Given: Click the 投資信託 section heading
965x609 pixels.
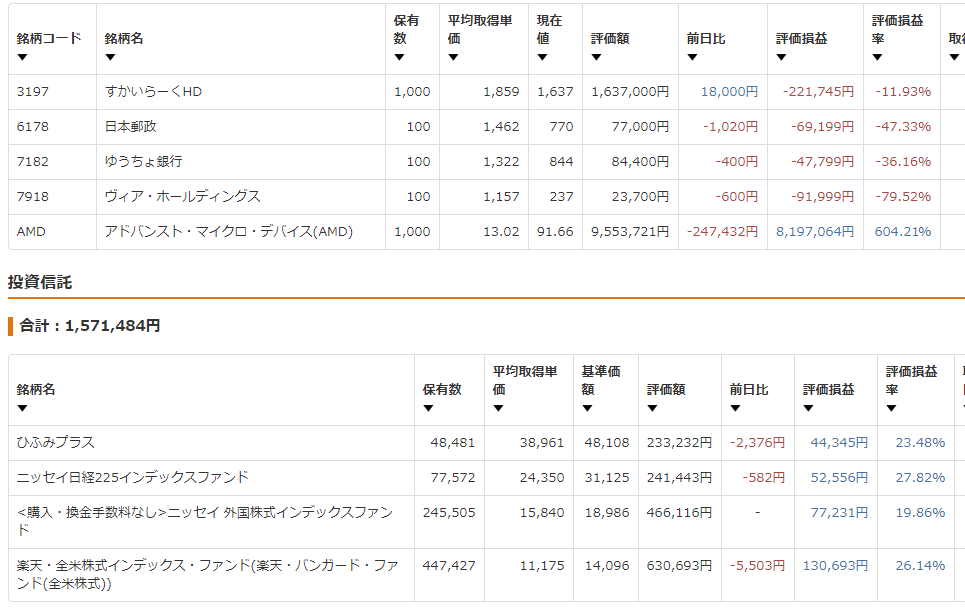Looking at the screenshot, I should (40, 282).
